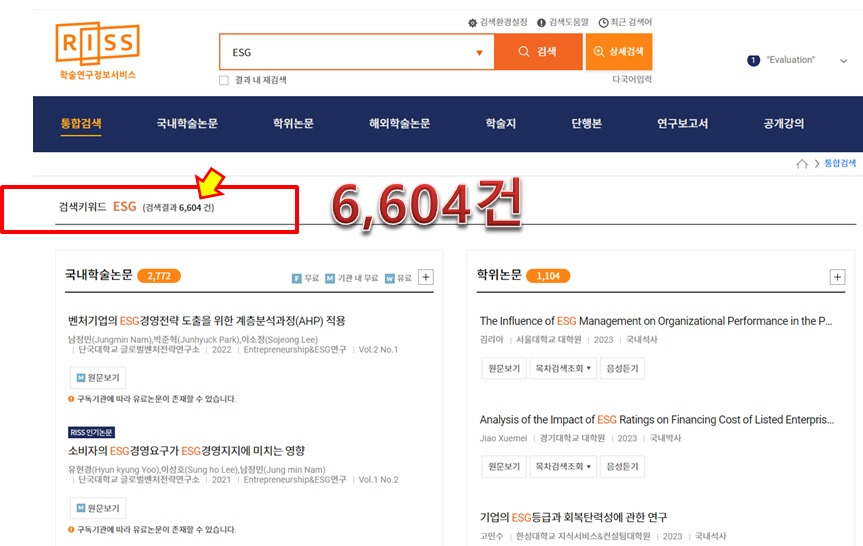Click the 학위논문 1,104 count badge
Image resolution: width=863 pixels, height=546 pixels.
548,276
